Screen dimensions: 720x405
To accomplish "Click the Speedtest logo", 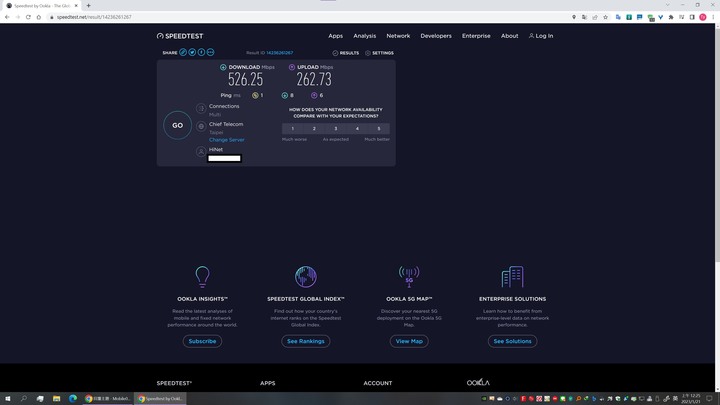I will [x=180, y=36].
